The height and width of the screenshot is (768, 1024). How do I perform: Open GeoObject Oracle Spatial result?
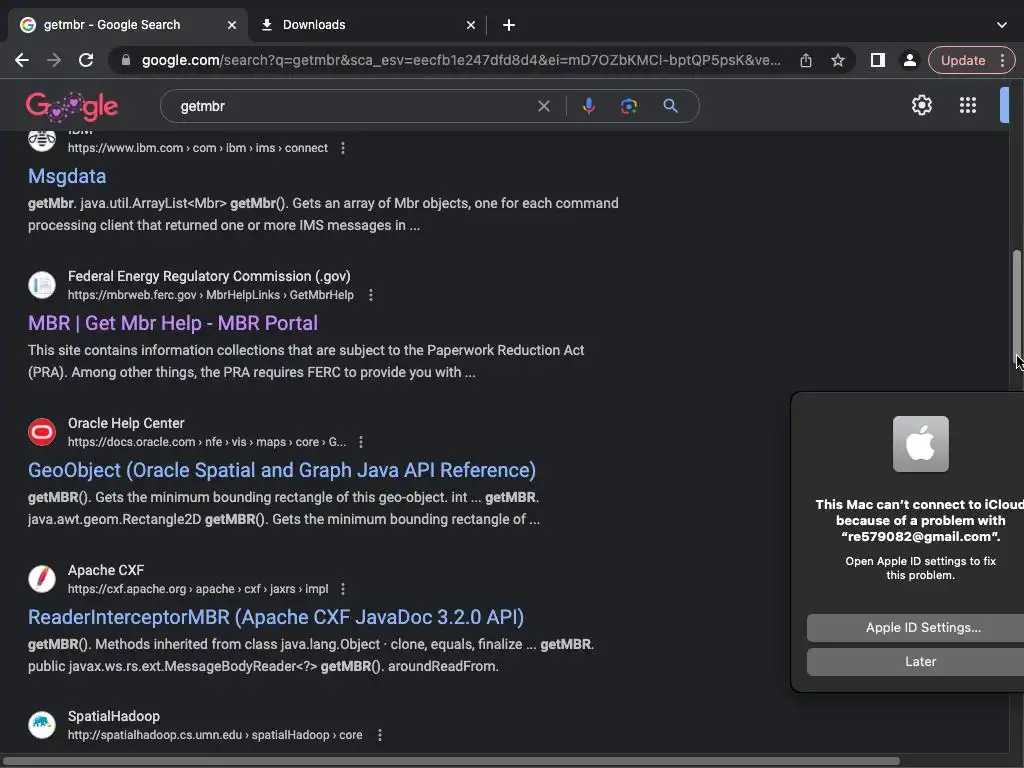coord(282,470)
